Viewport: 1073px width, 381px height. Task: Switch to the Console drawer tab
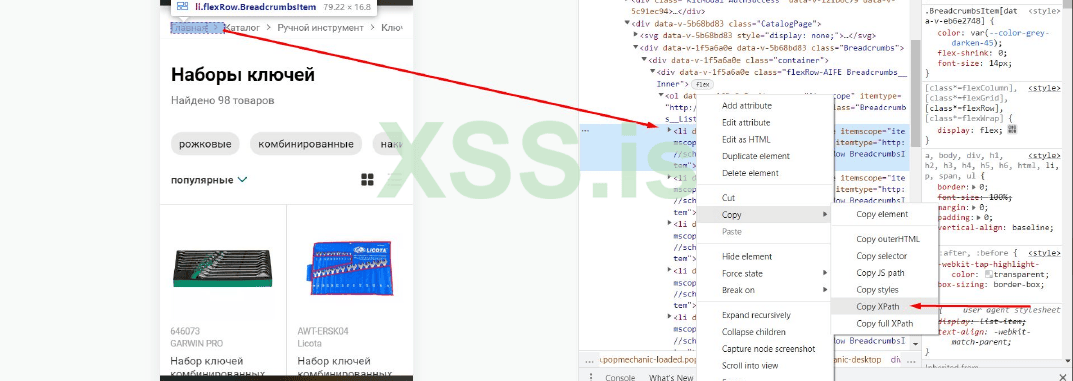point(621,378)
